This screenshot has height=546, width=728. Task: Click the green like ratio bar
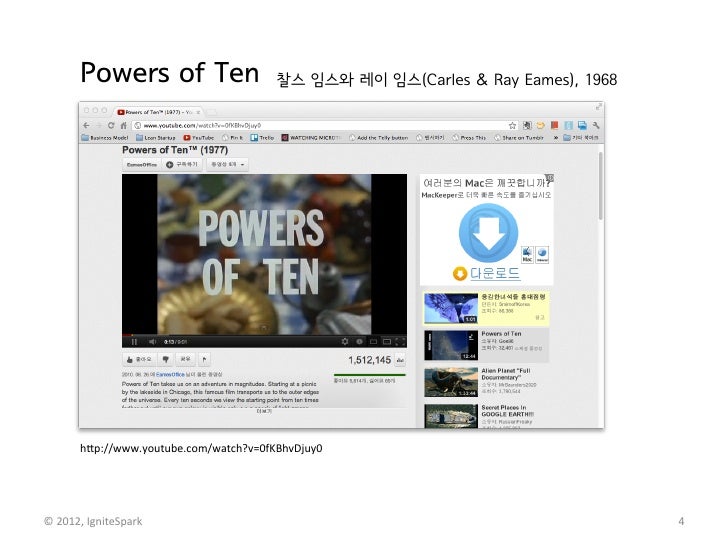(x=370, y=375)
